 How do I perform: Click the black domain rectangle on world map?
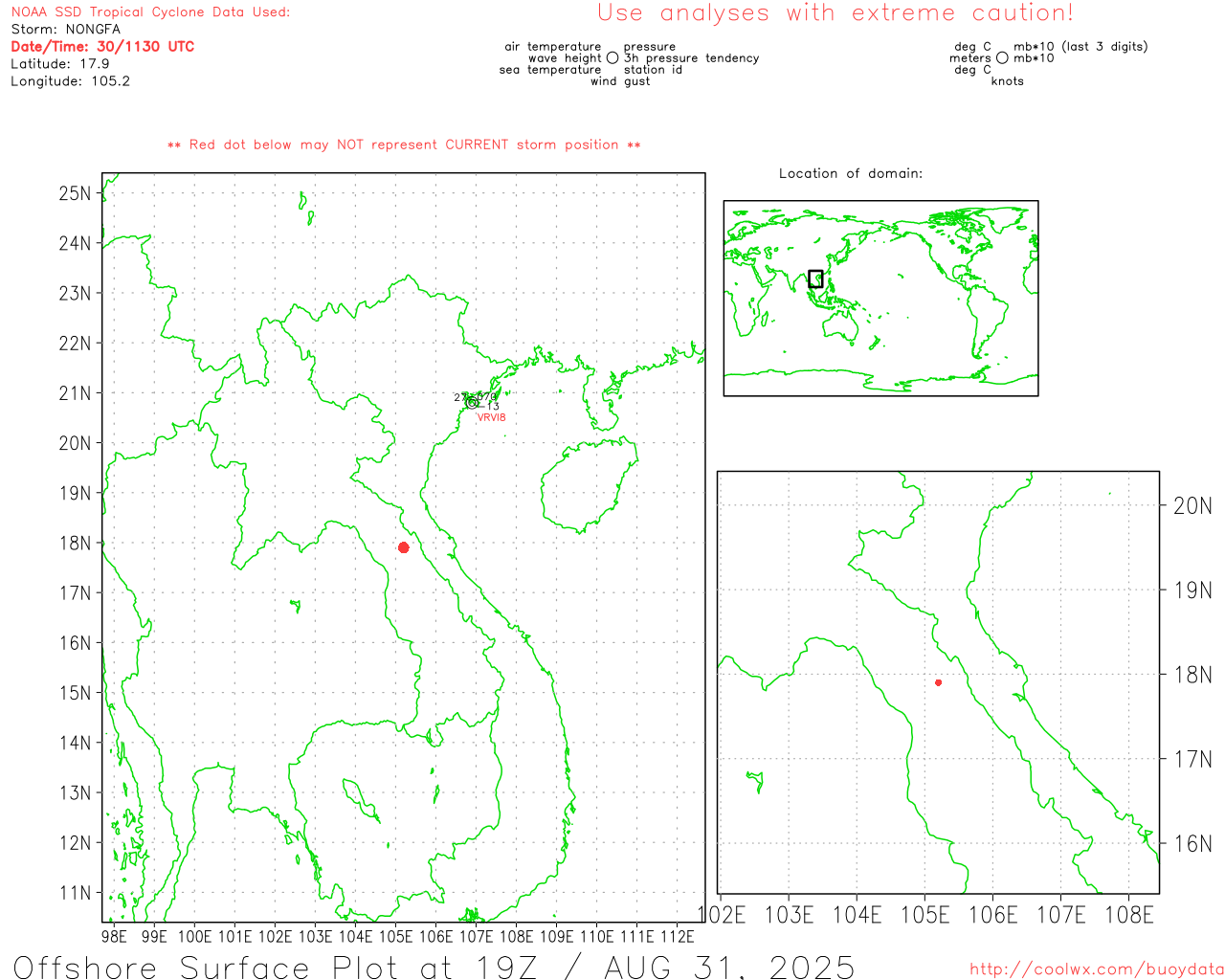[x=815, y=278]
